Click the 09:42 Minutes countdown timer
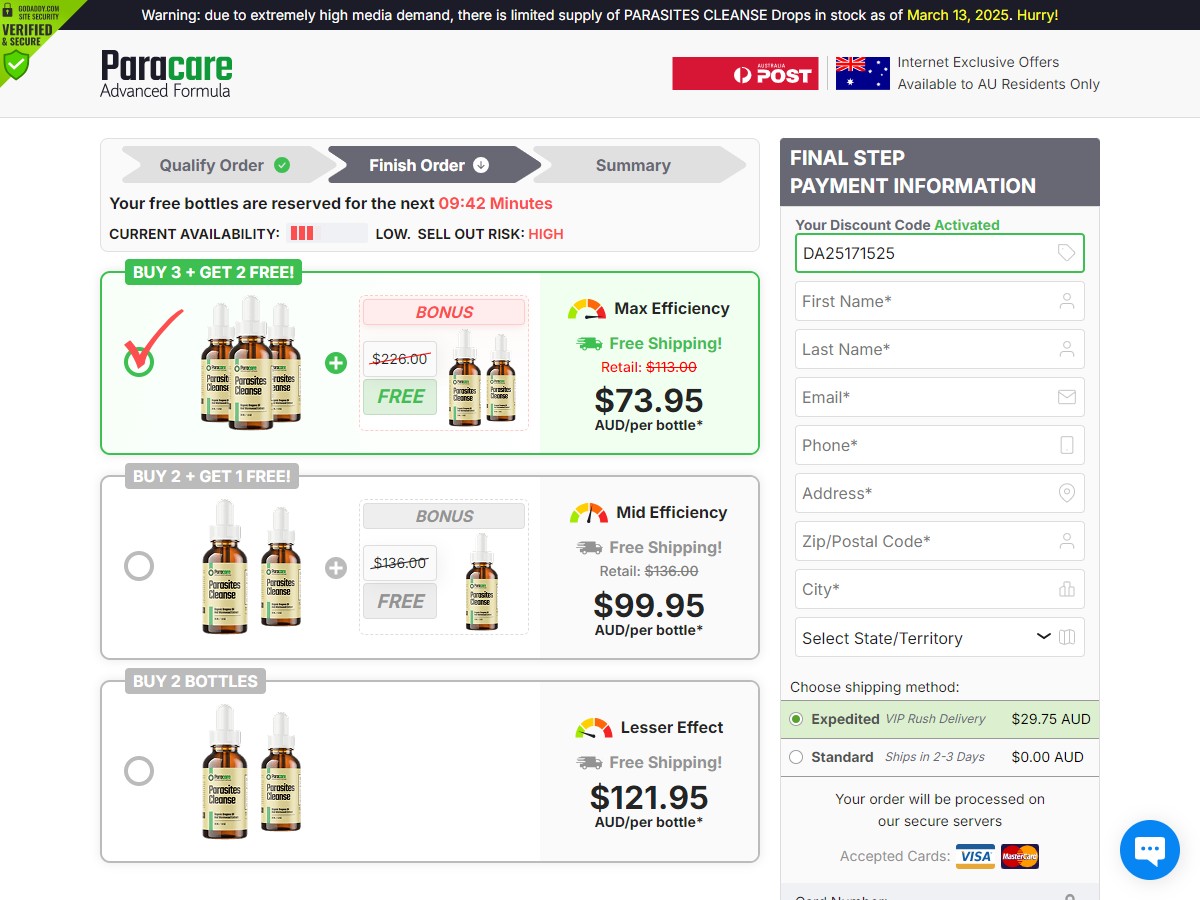This screenshot has height=900, width=1200. [495, 203]
